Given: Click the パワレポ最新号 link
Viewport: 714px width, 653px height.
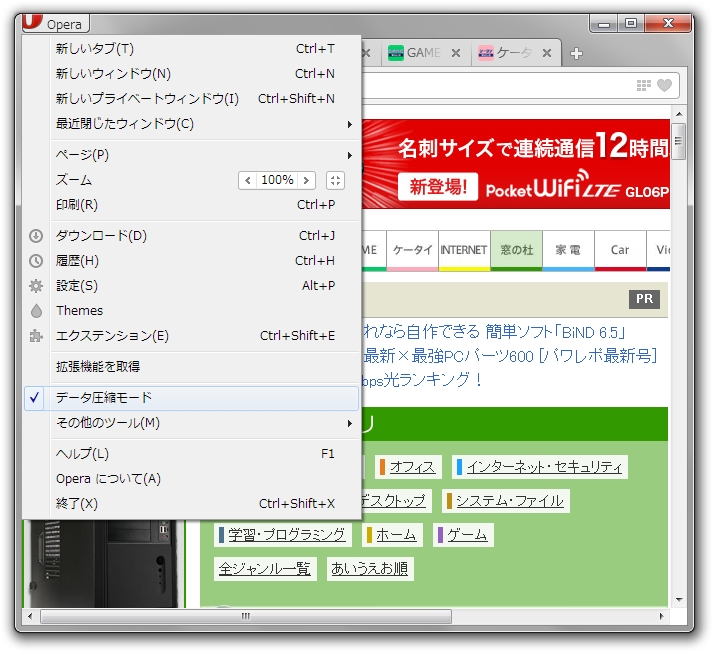Looking at the screenshot, I should pyautogui.click(x=510, y=356).
